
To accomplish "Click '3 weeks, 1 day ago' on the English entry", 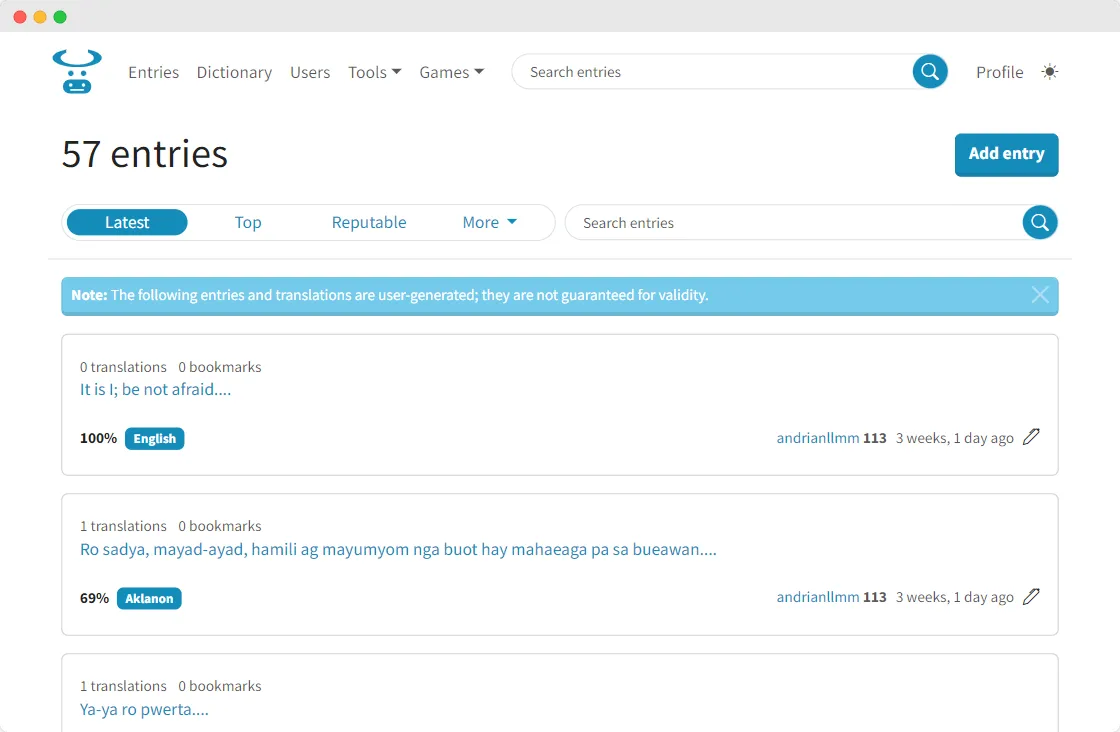I will [955, 438].
